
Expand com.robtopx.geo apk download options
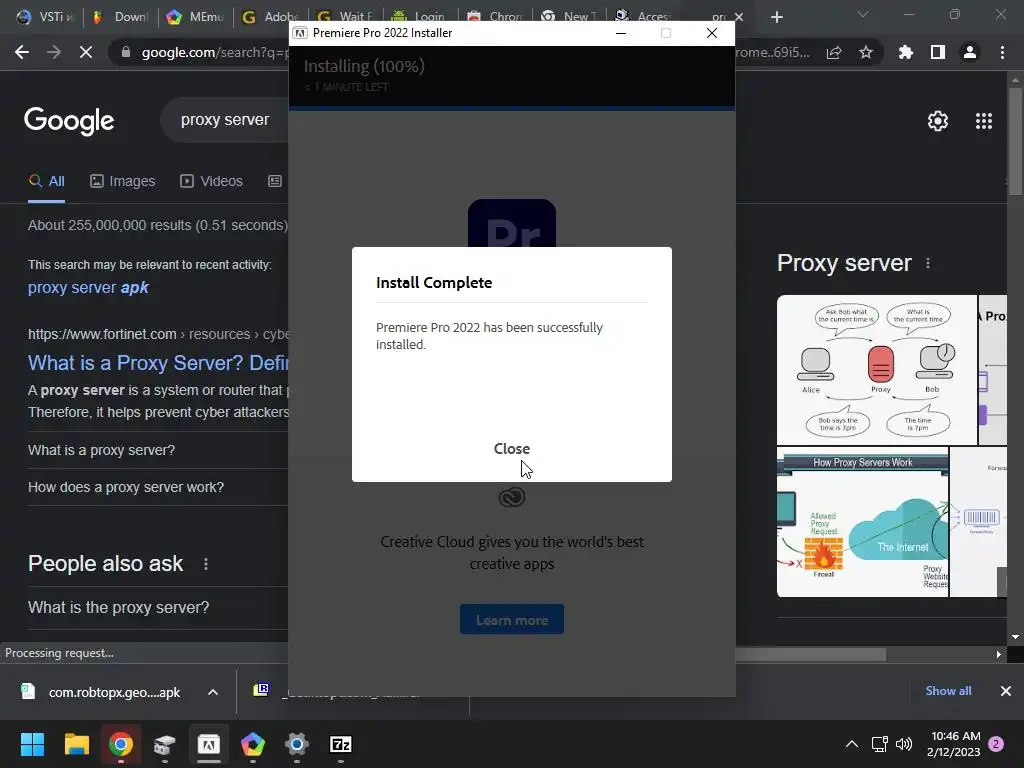pos(213,692)
